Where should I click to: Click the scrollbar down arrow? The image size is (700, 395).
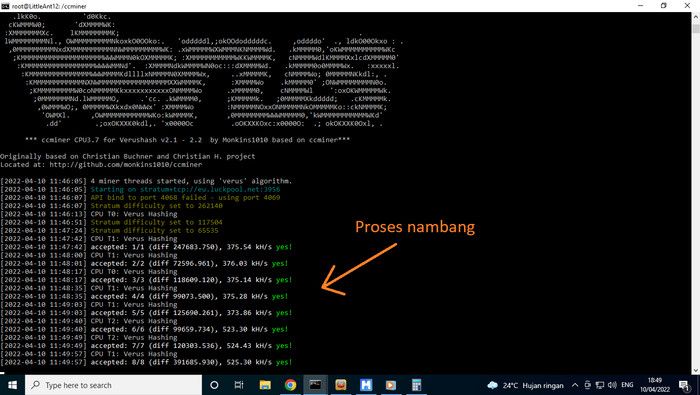[x=696, y=370]
